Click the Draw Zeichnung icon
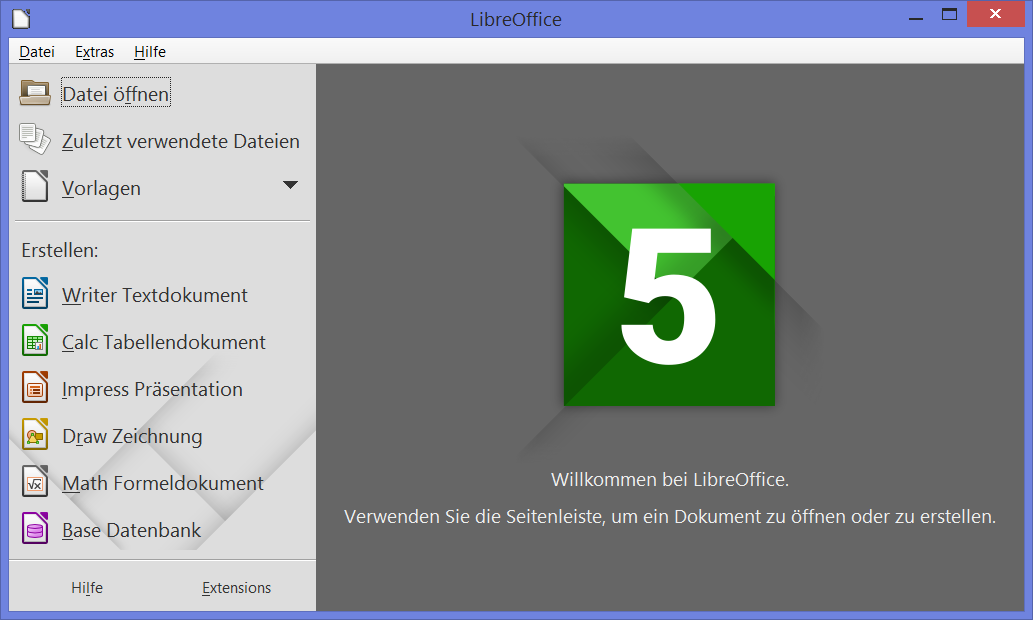The image size is (1033, 620). click(x=35, y=436)
